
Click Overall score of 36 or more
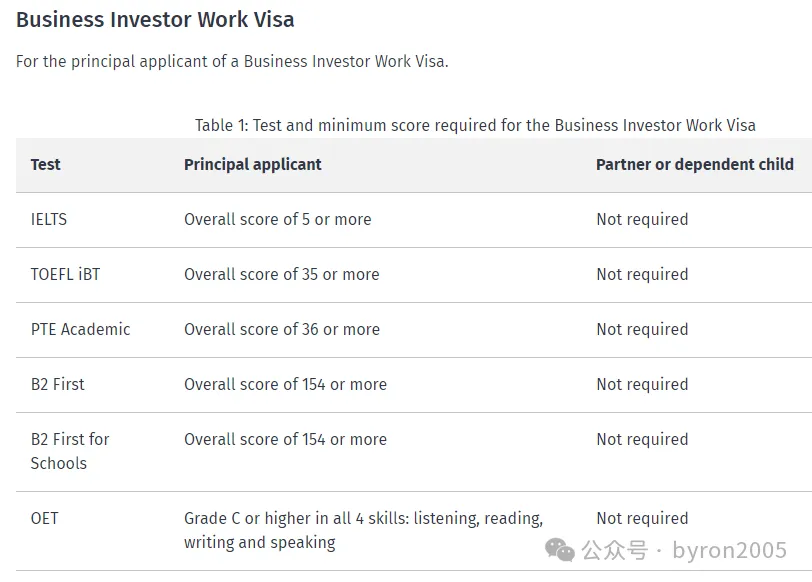[x=282, y=329]
